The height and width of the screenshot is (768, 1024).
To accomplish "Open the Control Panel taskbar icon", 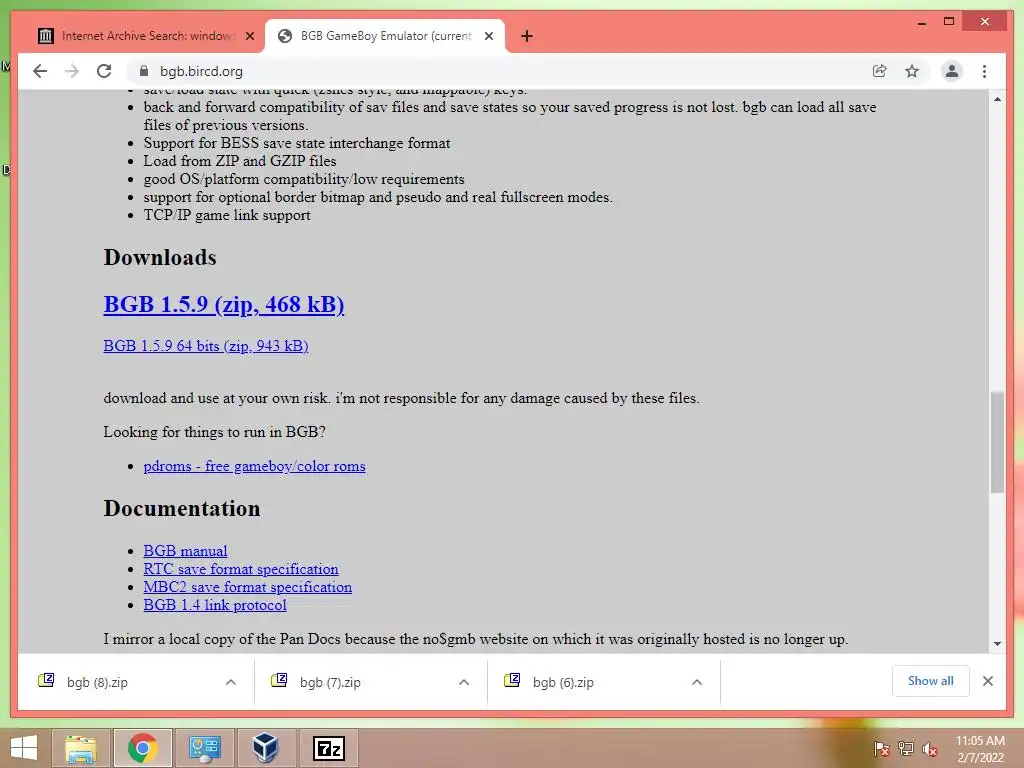I will (x=204, y=748).
